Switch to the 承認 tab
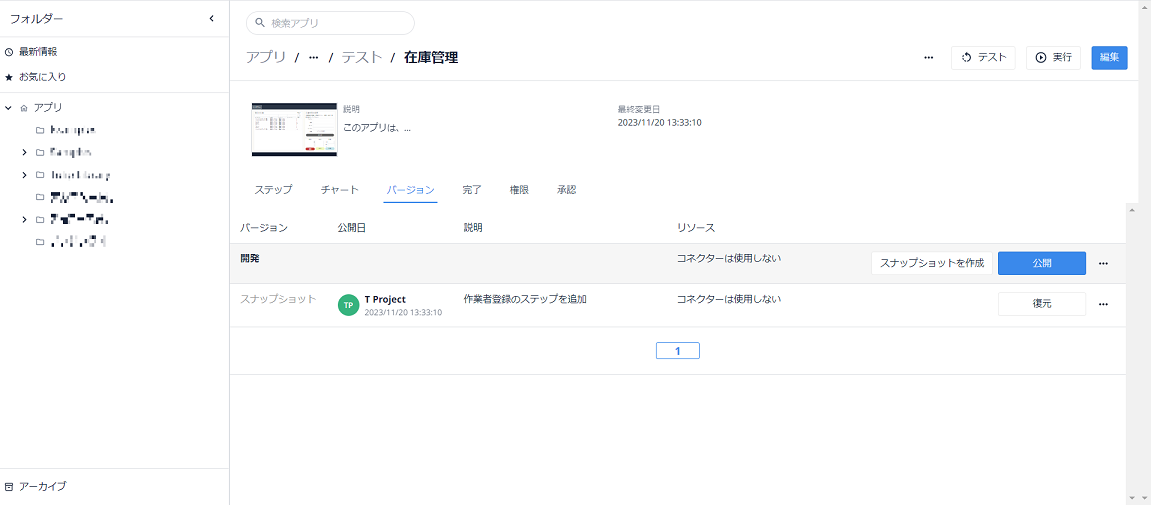 tap(566, 189)
